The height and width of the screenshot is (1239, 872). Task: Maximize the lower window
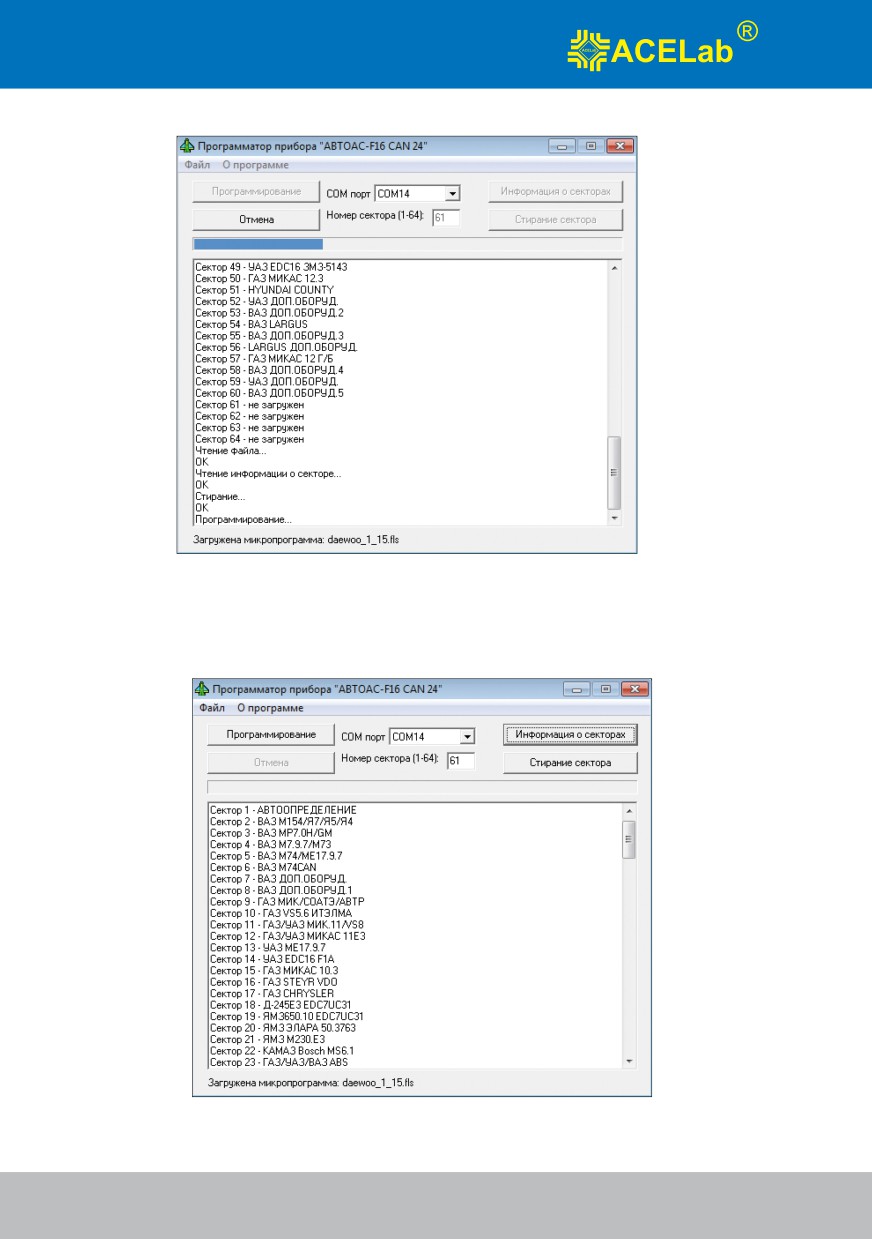point(605,689)
